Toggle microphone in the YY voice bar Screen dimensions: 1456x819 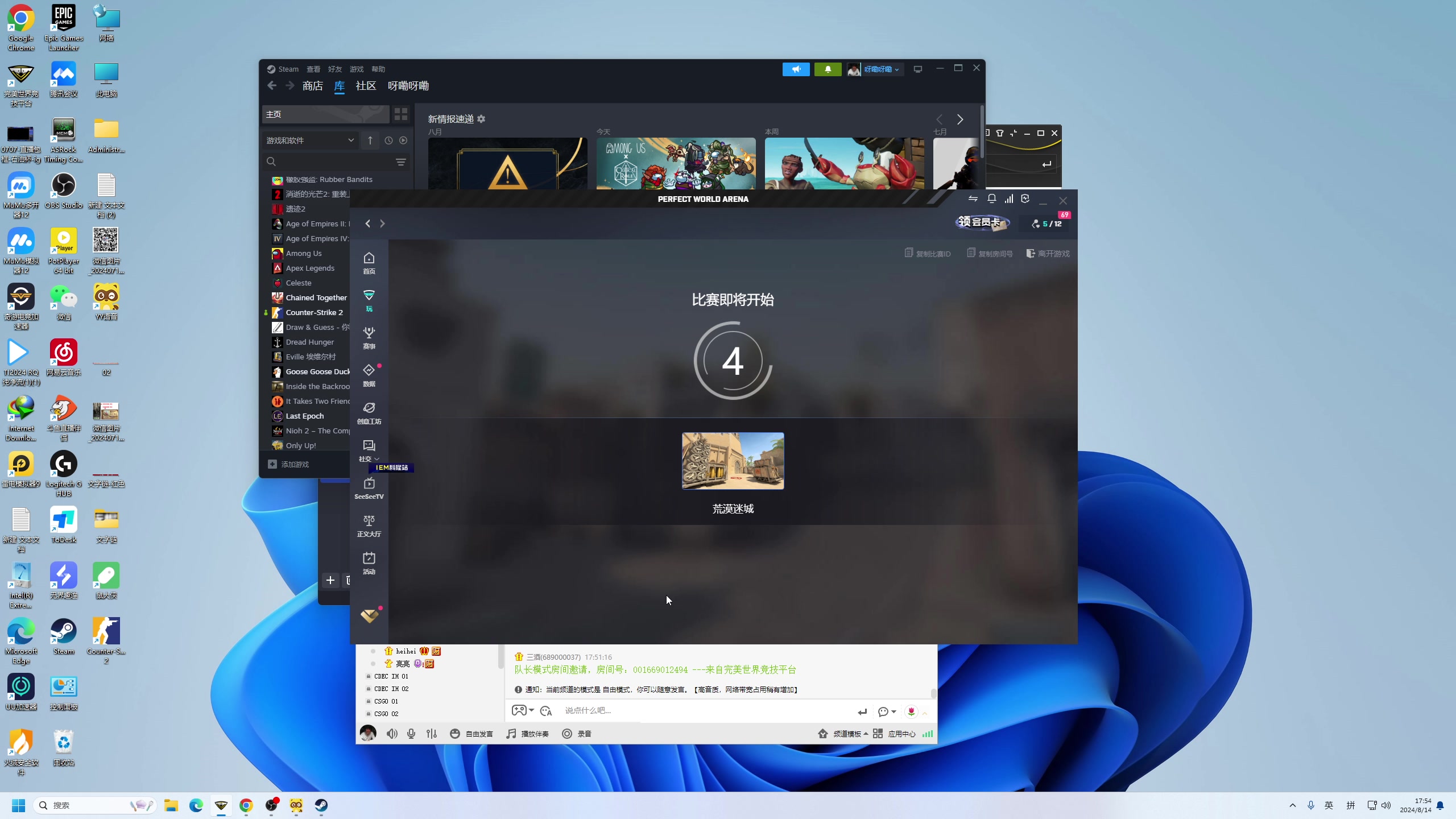point(411,734)
